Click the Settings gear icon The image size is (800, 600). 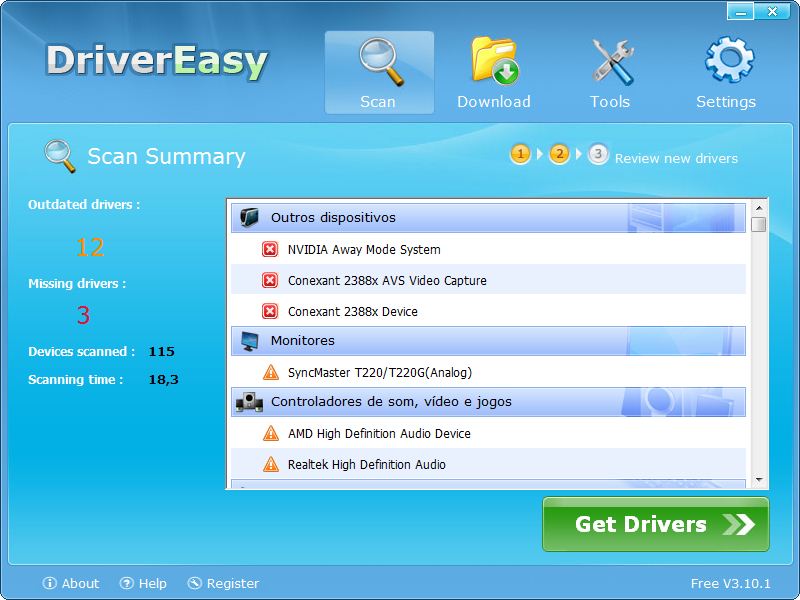[x=727, y=58]
